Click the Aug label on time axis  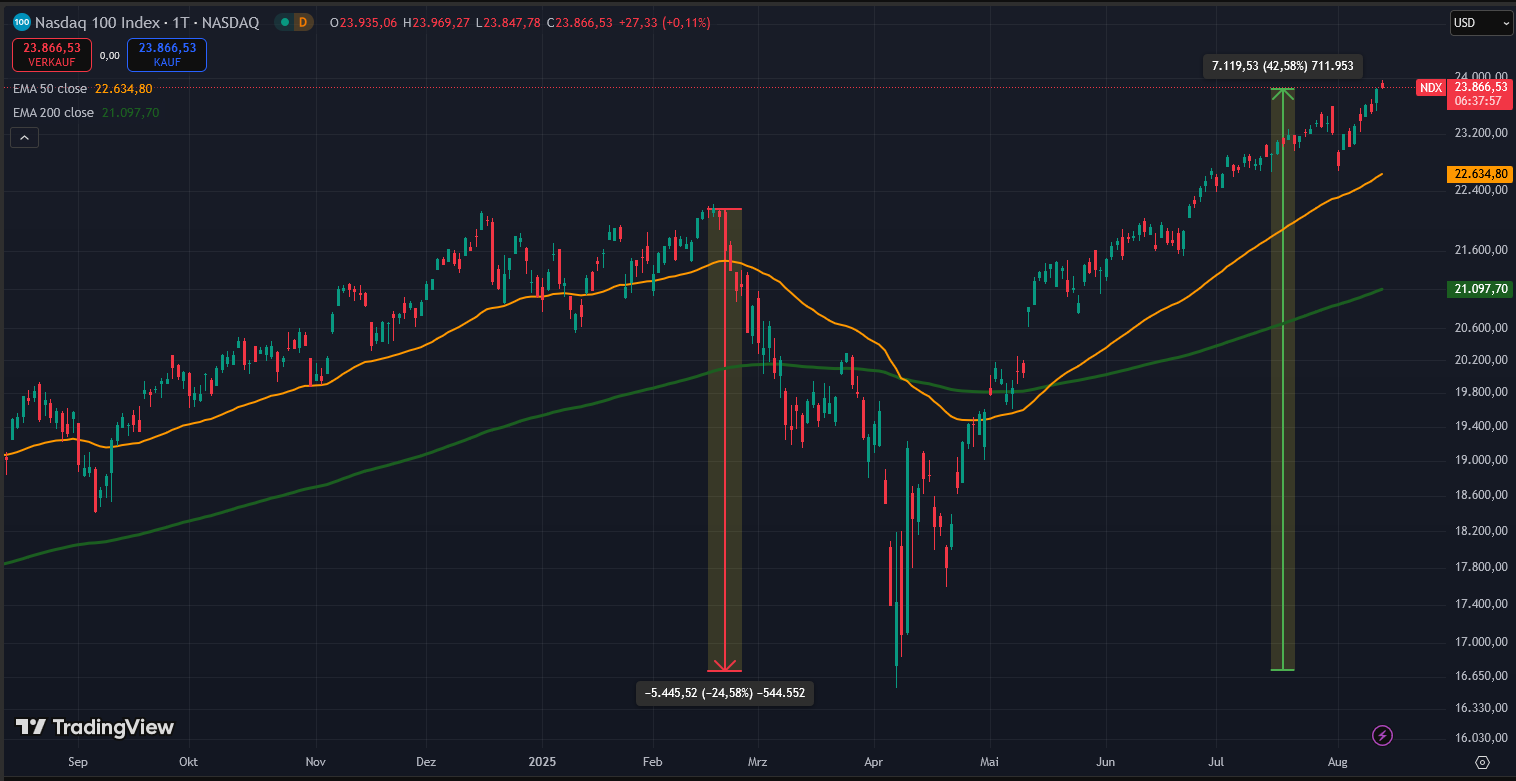point(1339,762)
